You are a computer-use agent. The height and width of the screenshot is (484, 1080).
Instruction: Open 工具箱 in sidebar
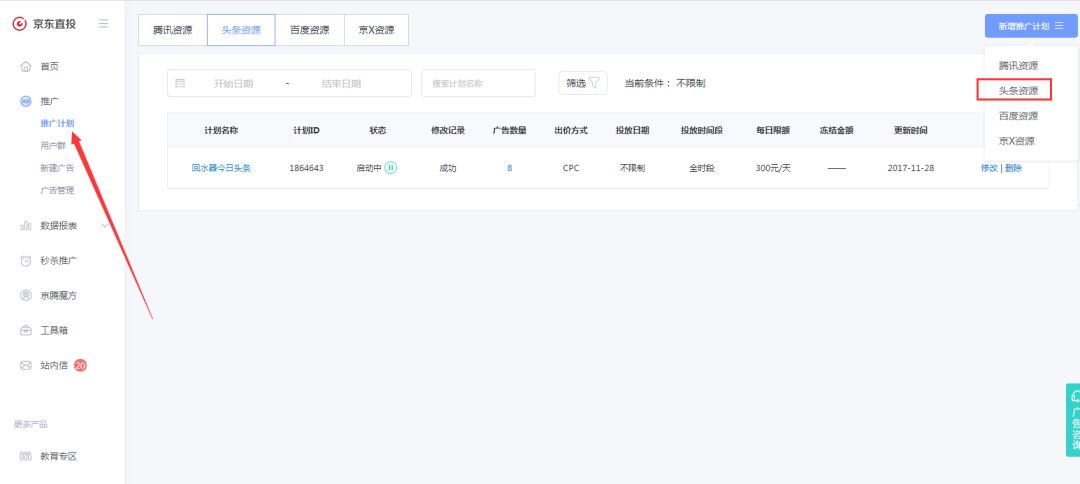[54, 330]
